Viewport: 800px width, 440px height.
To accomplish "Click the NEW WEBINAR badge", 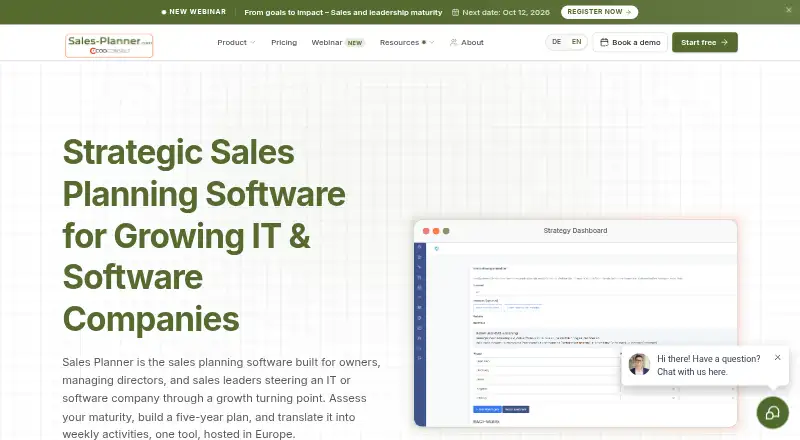I will coord(193,12).
